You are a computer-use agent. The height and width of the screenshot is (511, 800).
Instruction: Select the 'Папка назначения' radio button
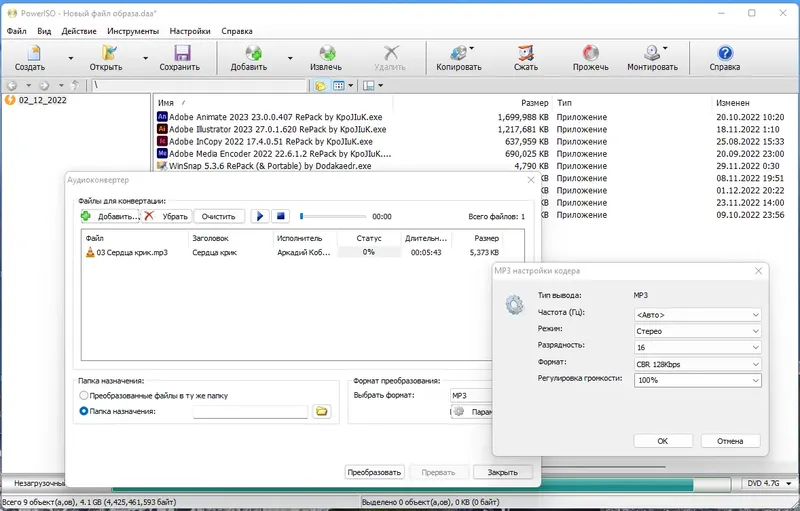pos(84,411)
